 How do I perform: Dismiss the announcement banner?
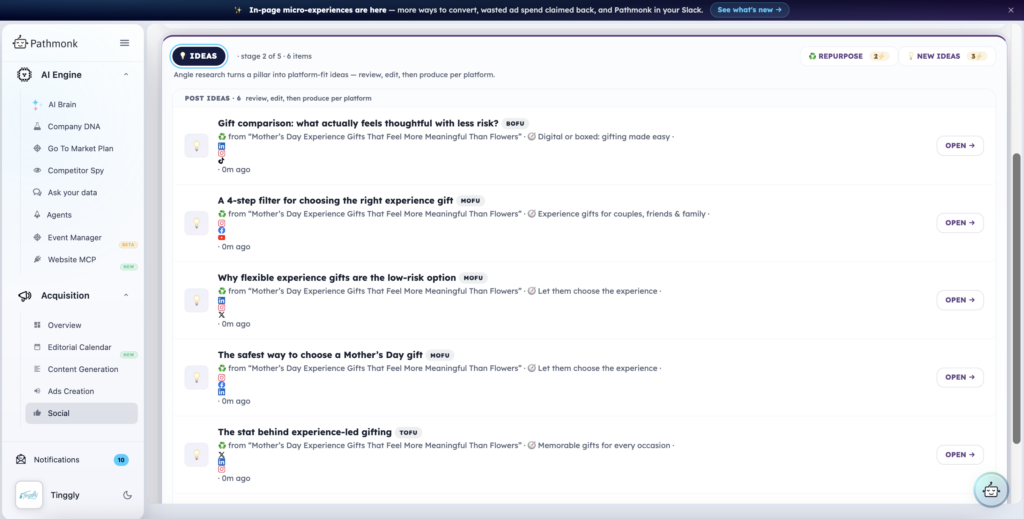(1010, 10)
